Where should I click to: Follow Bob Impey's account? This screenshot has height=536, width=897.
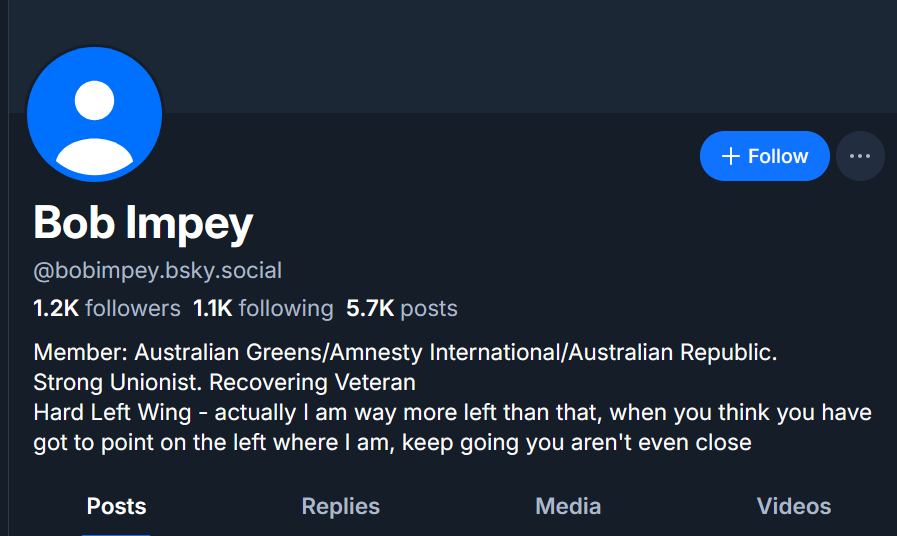(765, 156)
